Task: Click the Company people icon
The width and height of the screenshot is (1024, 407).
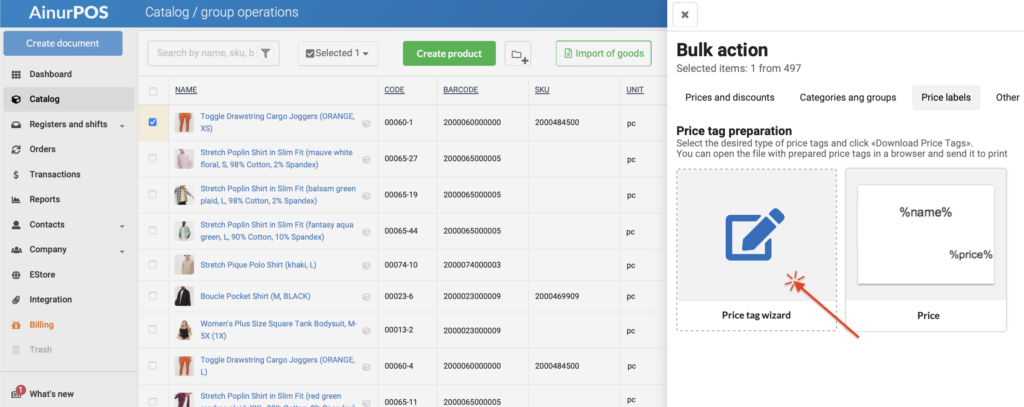Action: point(16,250)
